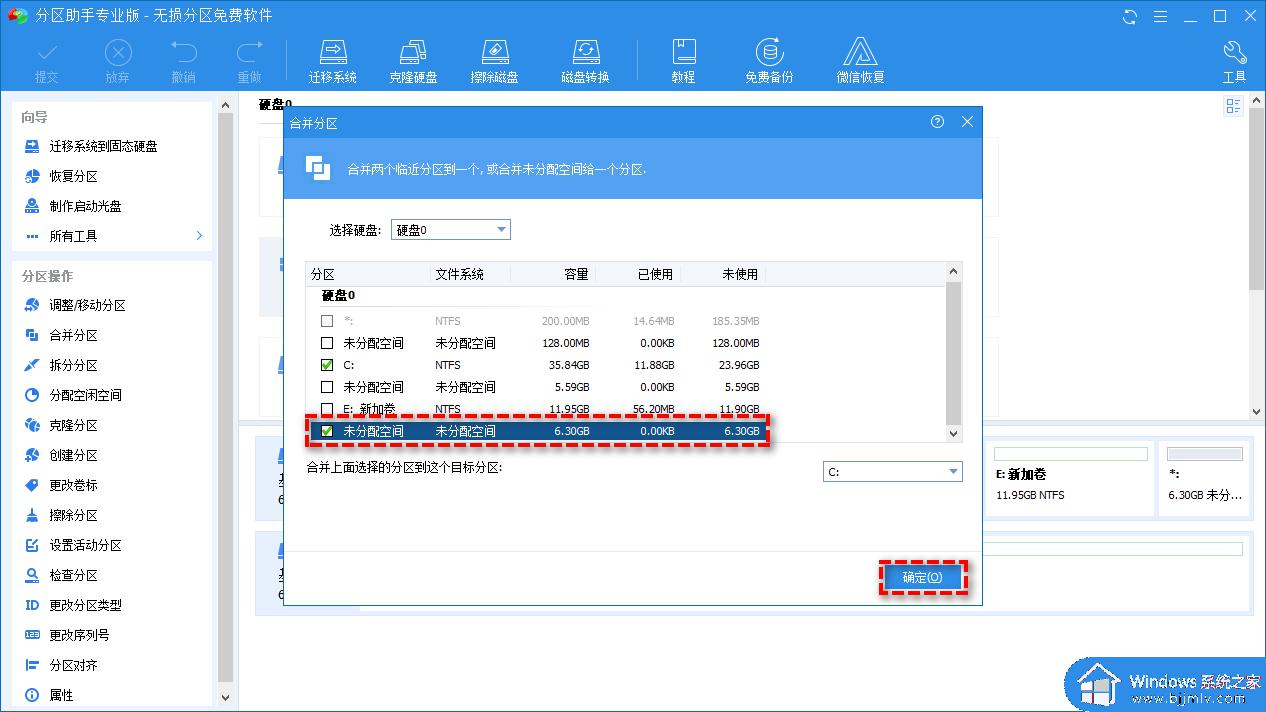
Task: Open the 擦除磁盘 tool
Action: (x=494, y=60)
